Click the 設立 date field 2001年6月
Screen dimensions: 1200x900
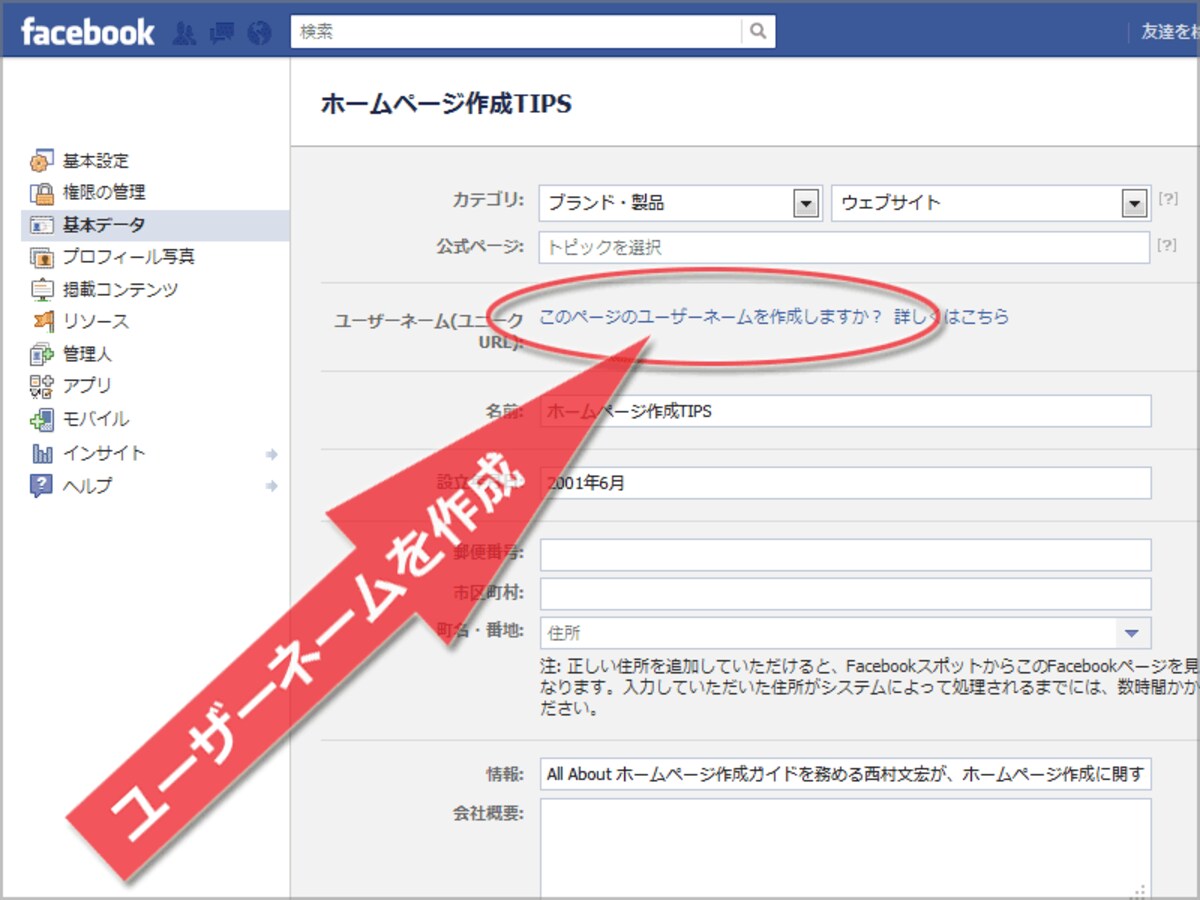tap(845, 483)
